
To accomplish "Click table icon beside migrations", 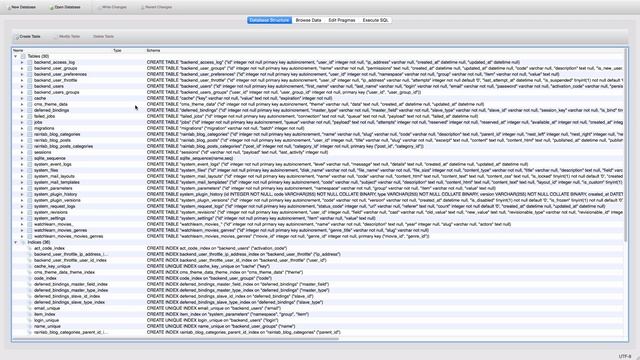I will [x=30, y=129].
